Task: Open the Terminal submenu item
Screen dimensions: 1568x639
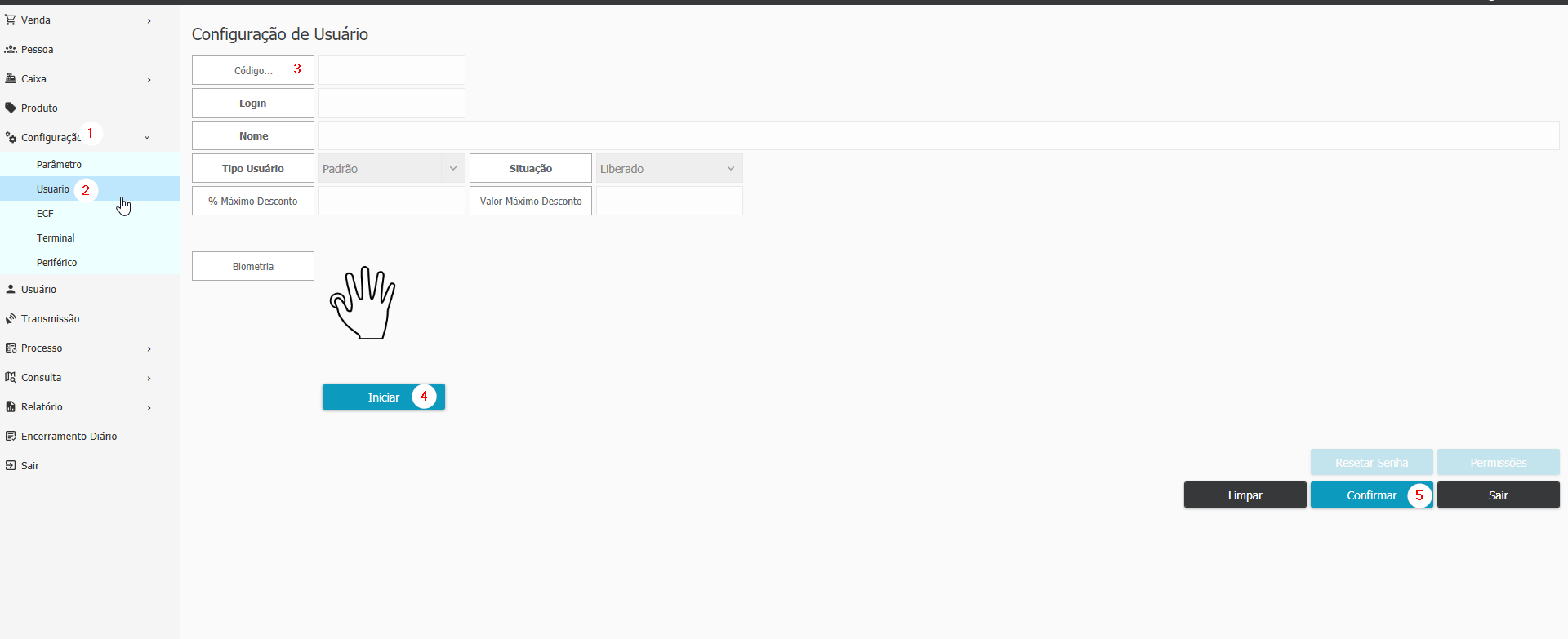Action: click(90, 237)
